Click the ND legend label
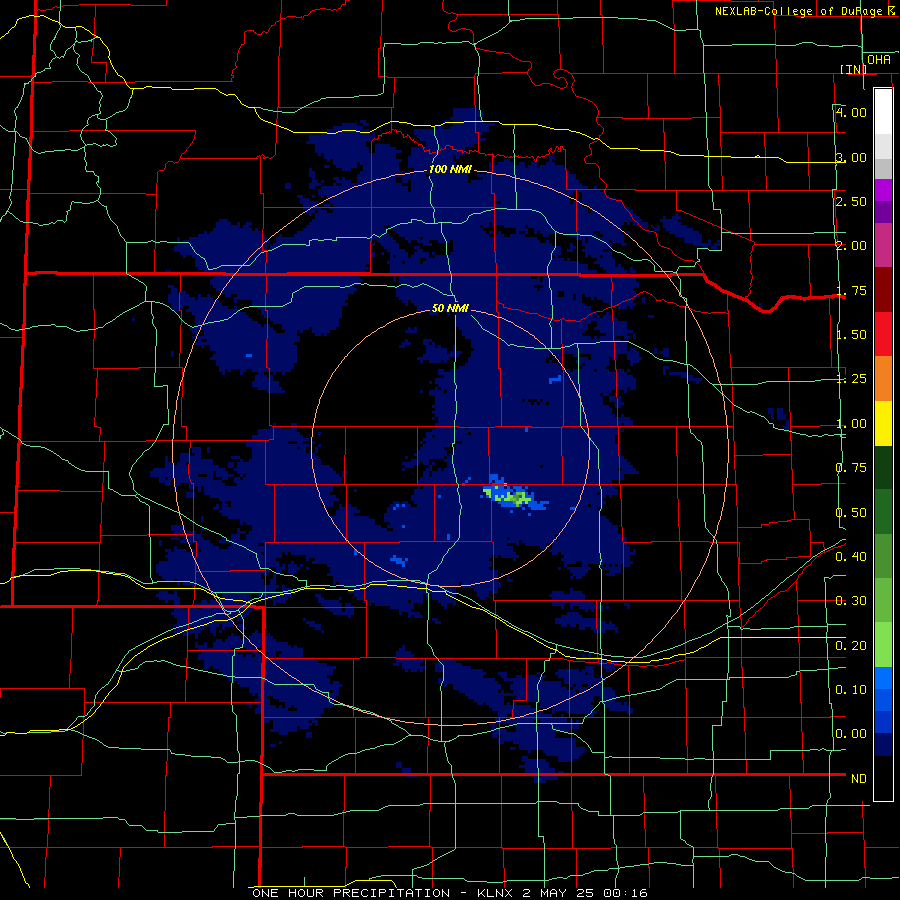 point(859,779)
